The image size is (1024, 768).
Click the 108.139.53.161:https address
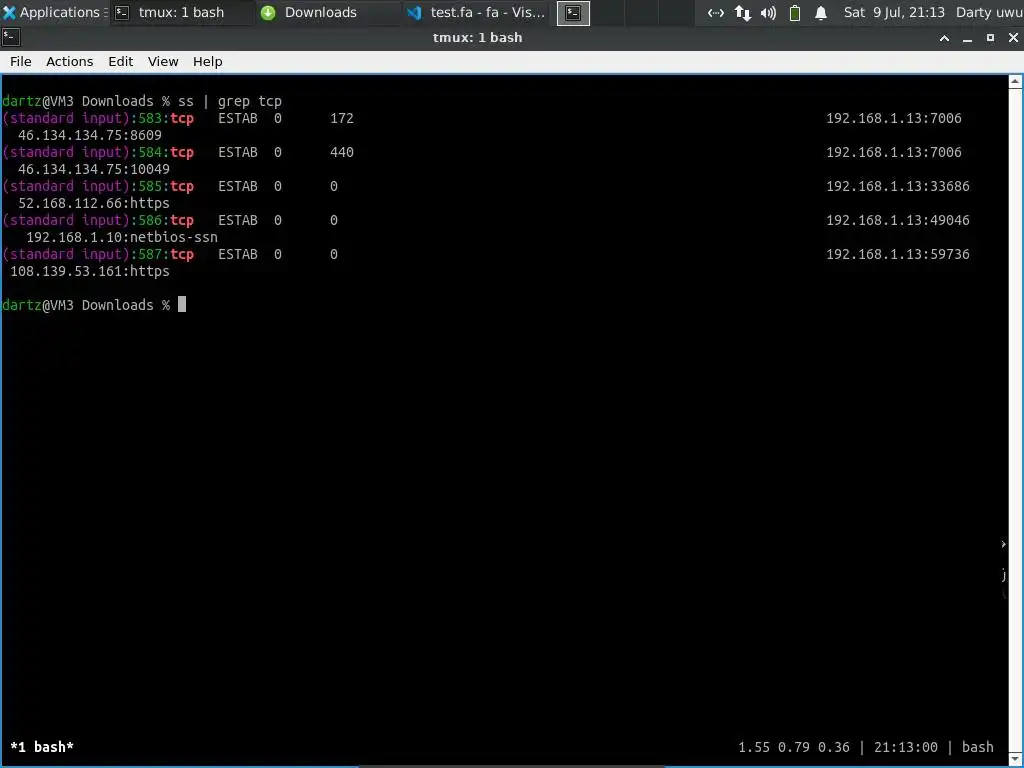click(90, 271)
